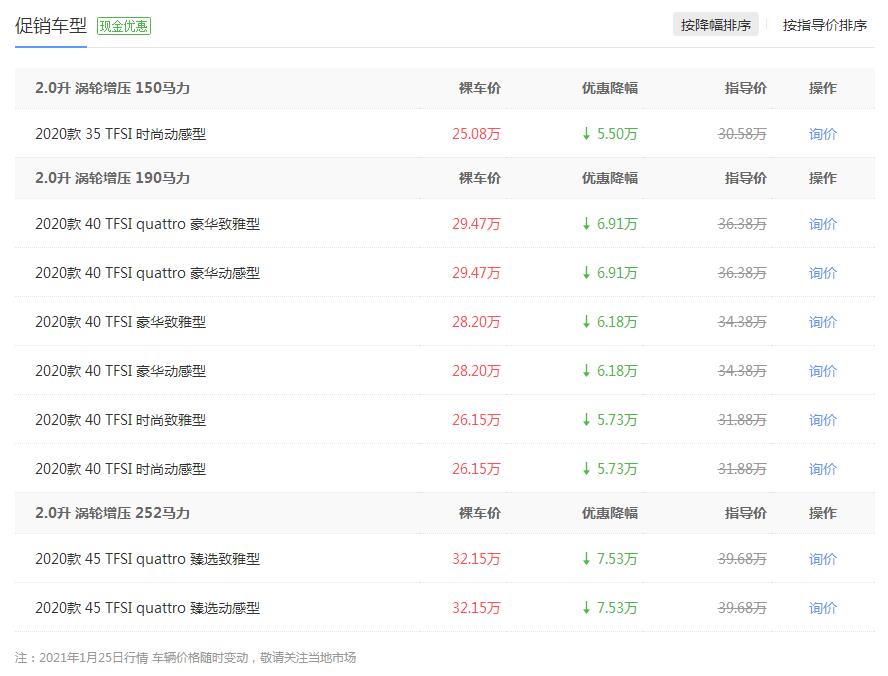This screenshot has height=676, width=888.
Task: Click 32.15万 price for quattro 臻选致雅型
Action: click(x=476, y=559)
